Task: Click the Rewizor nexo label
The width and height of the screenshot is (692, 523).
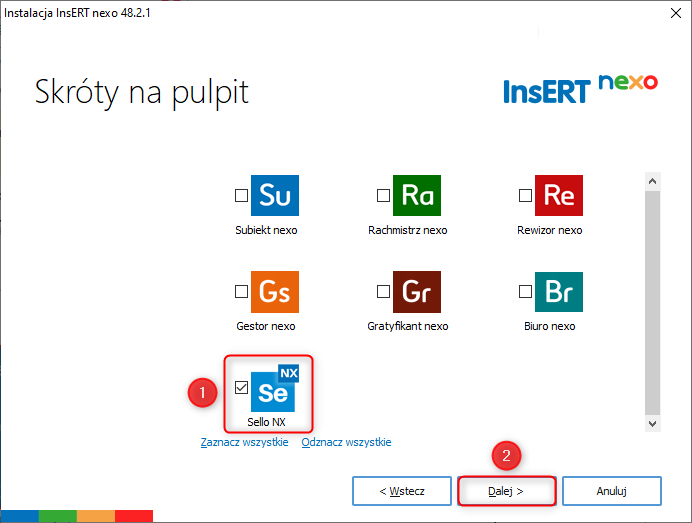Action: (550, 230)
